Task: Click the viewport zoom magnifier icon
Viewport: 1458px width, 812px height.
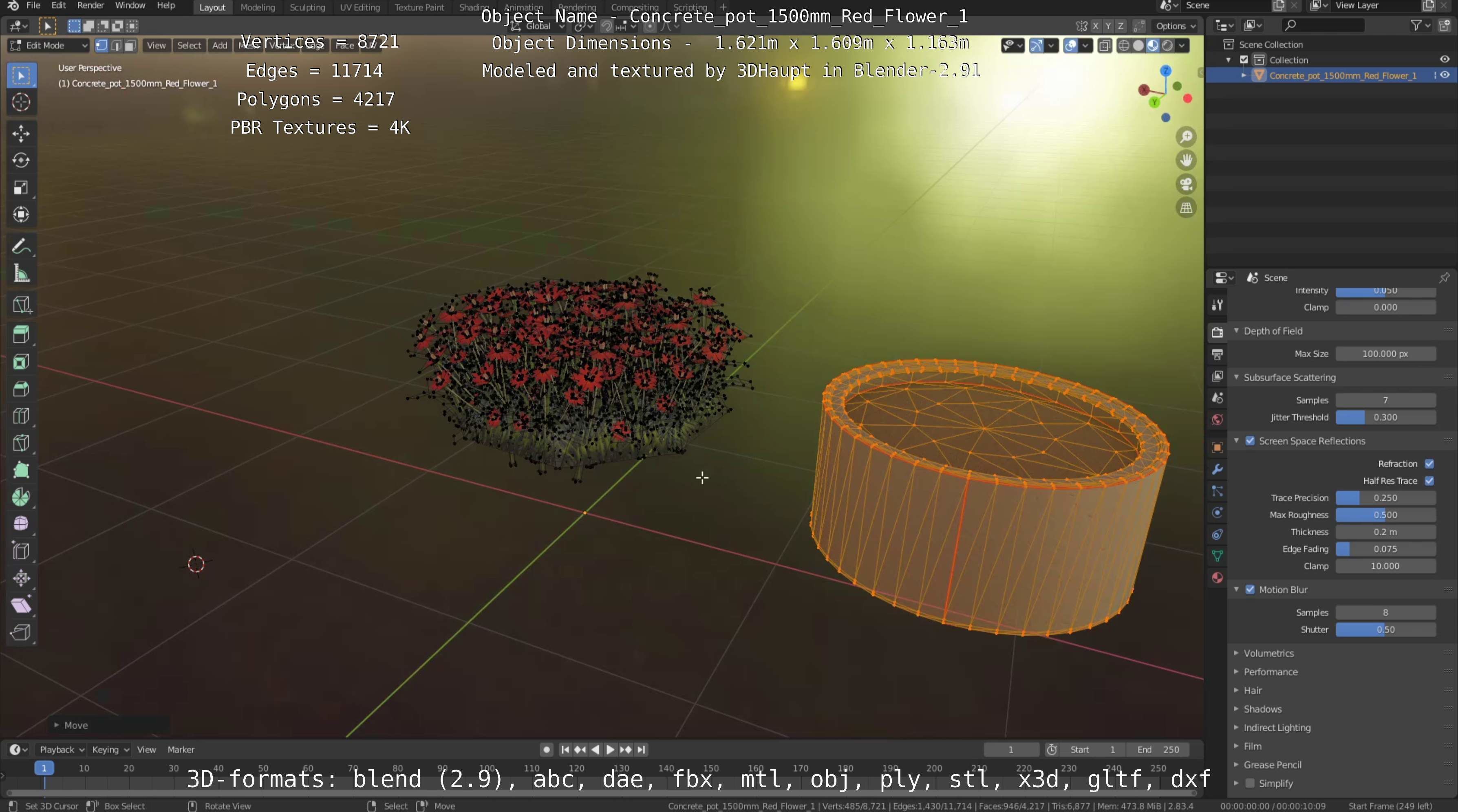Action: pos(1186,137)
